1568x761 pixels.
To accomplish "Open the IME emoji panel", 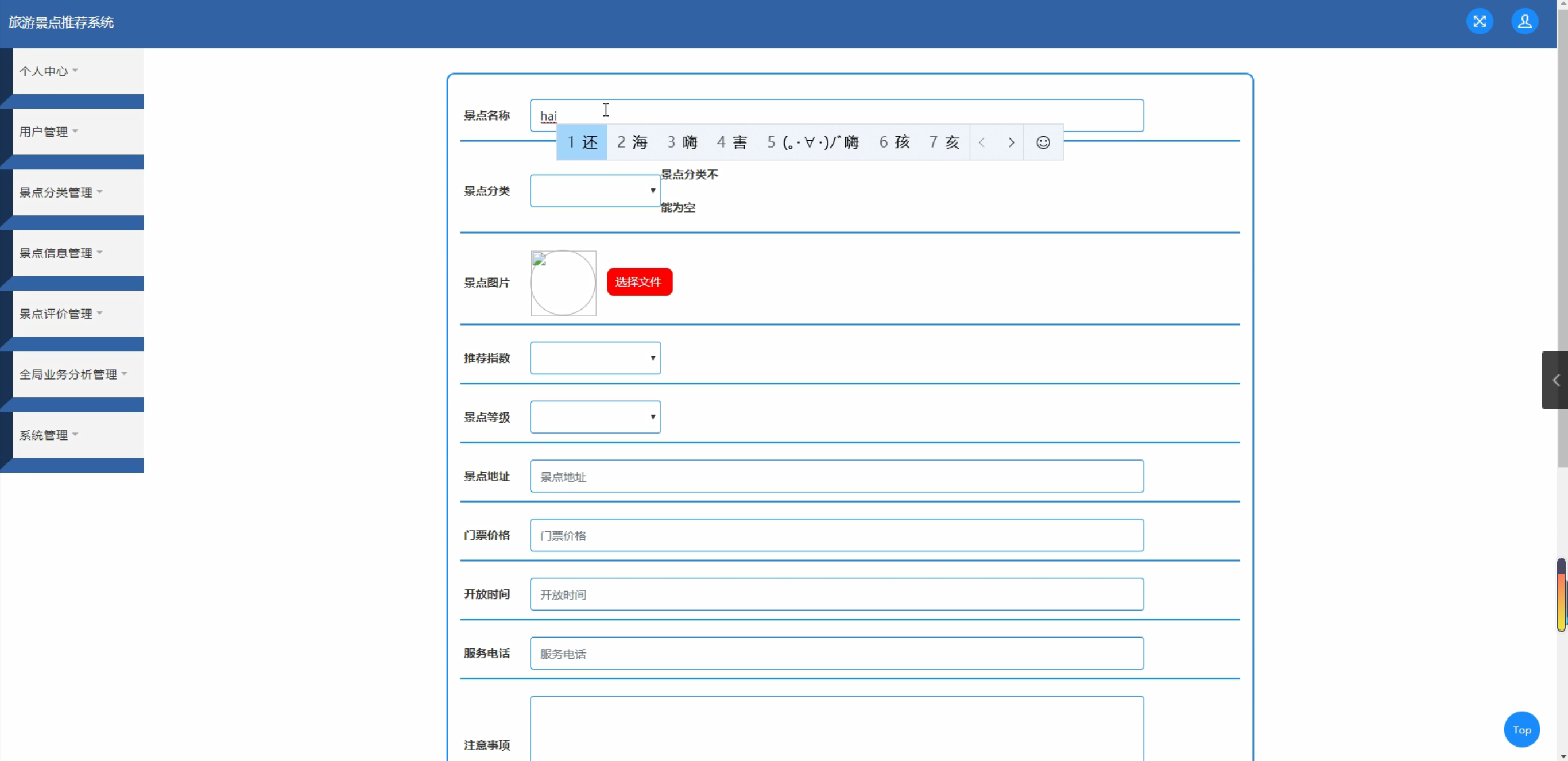I will [x=1043, y=142].
